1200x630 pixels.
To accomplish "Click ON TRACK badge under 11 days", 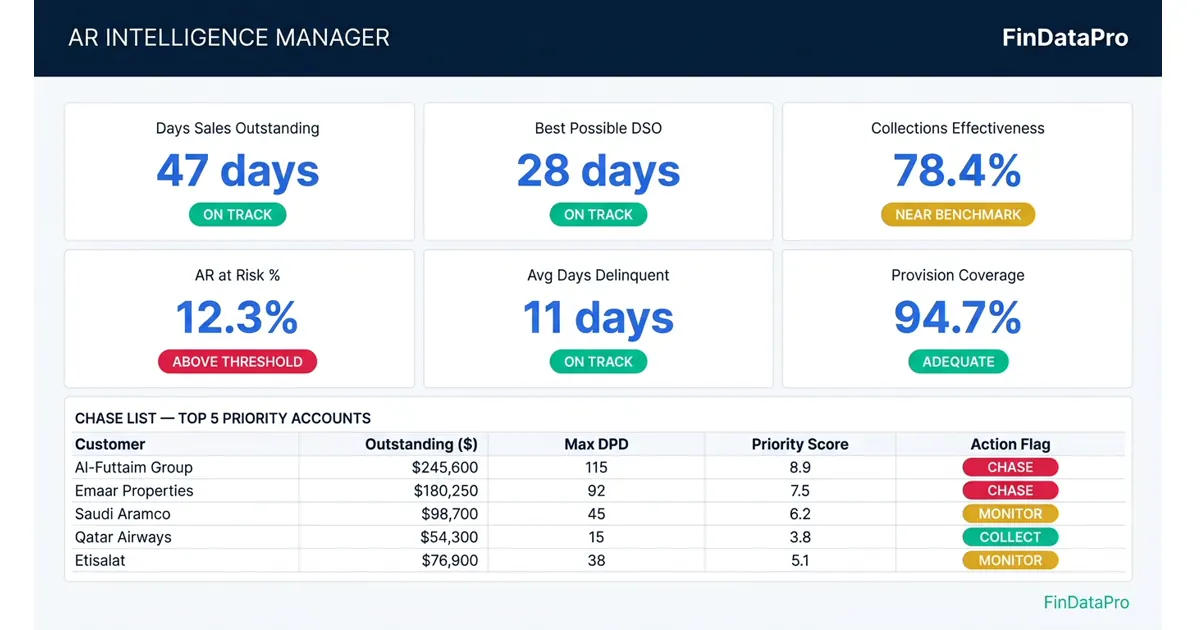I will tap(598, 361).
